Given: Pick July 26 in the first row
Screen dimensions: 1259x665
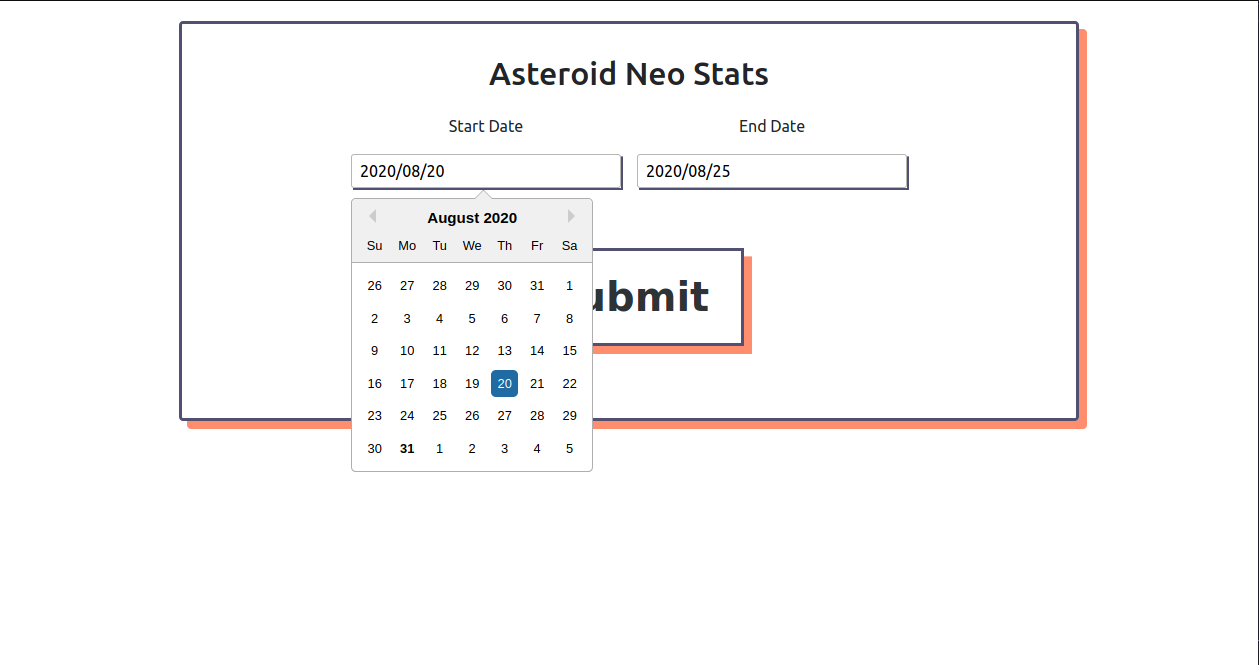Looking at the screenshot, I should [374, 286].
